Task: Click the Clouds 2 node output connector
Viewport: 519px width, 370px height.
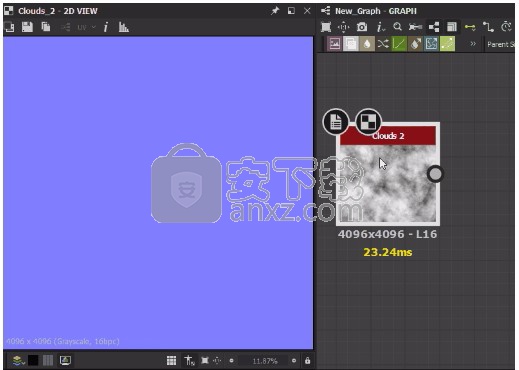Action: (x=435, y=174)
